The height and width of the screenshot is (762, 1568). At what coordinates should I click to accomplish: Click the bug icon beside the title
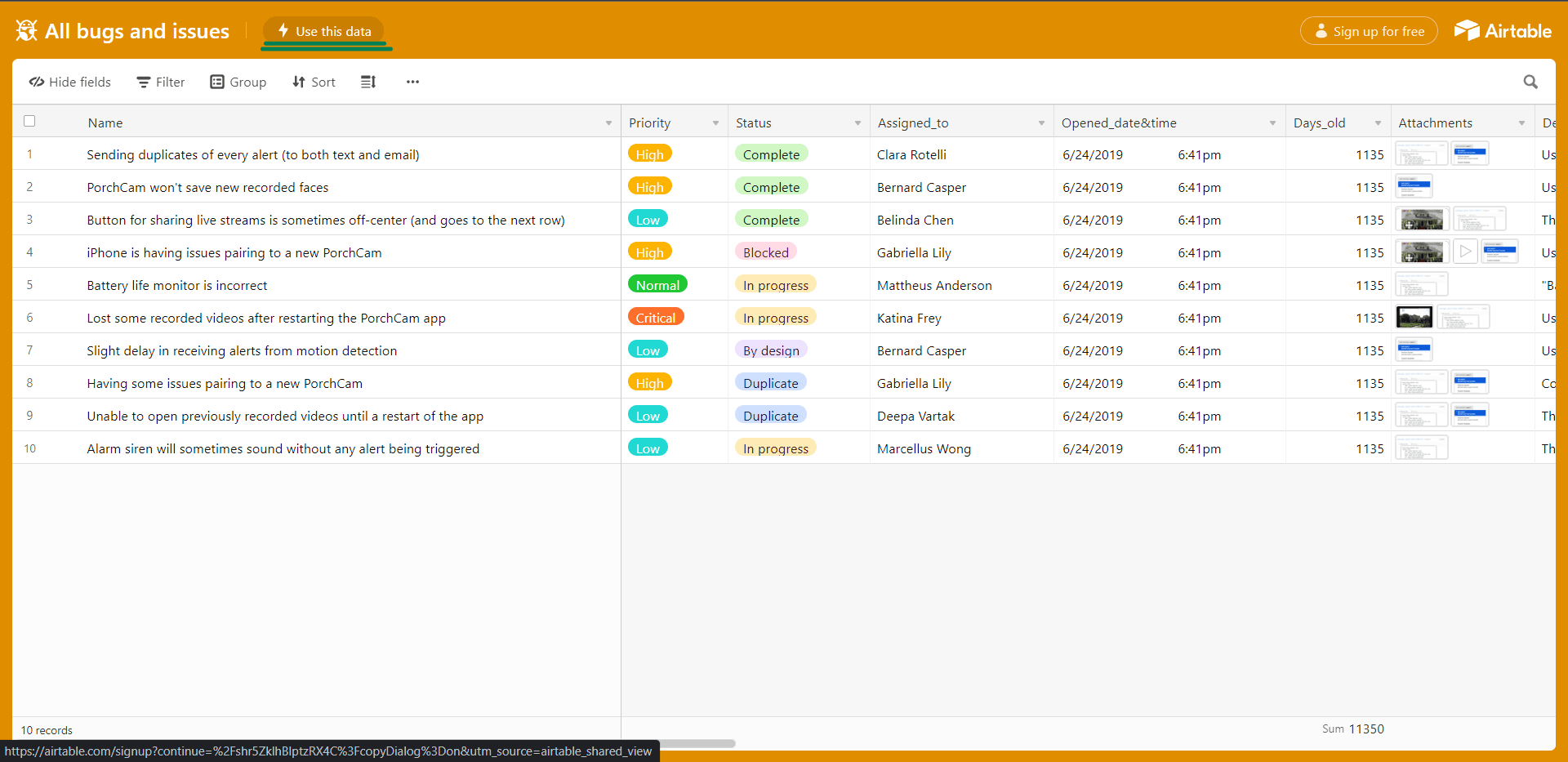pos(26,31)
